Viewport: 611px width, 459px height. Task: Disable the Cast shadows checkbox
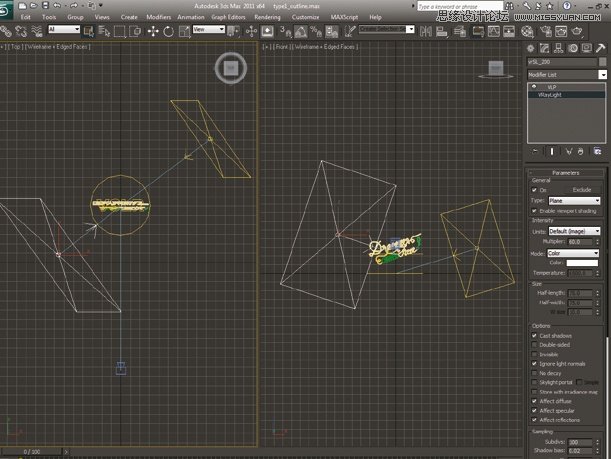(x=534, y=336)
